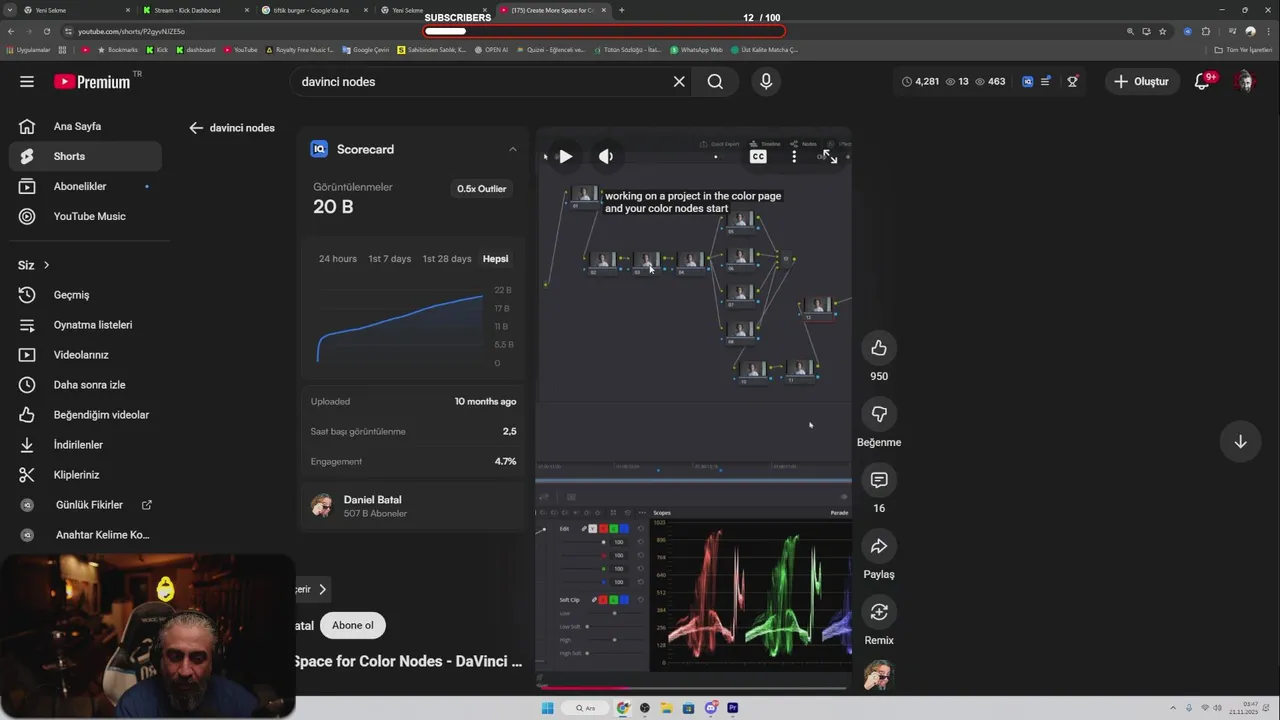Open Ana Sayfa in sidebar
Screen dimensions: 1280x720
click(86, 126)
